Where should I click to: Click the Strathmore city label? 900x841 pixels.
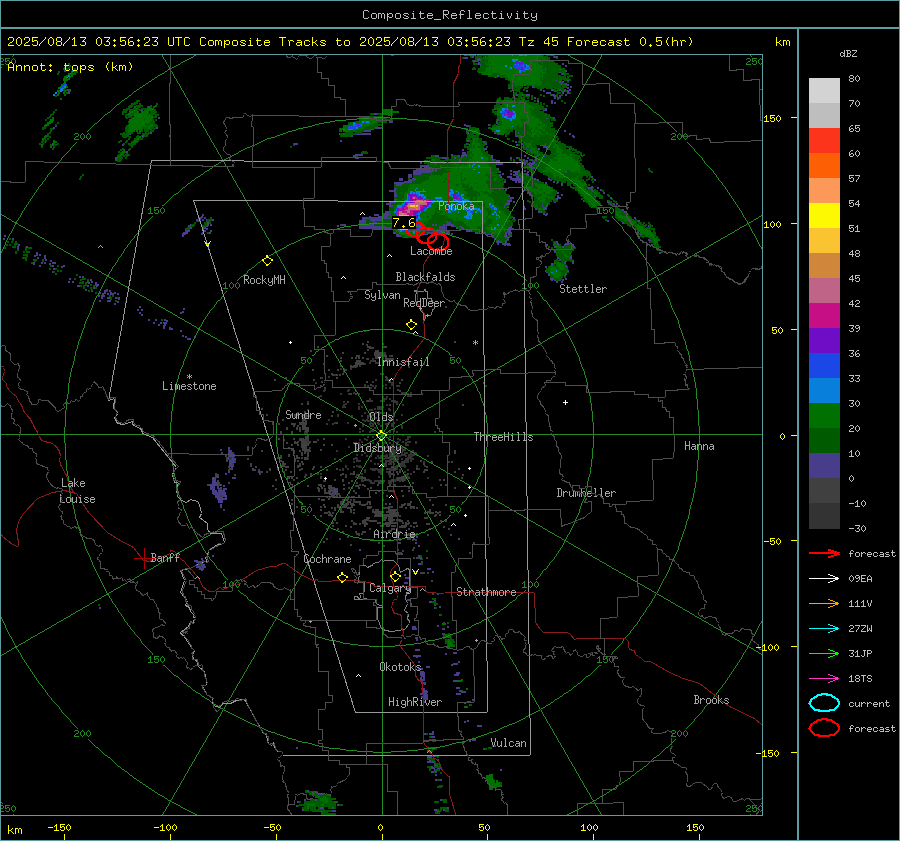click(x=486, y=592)
